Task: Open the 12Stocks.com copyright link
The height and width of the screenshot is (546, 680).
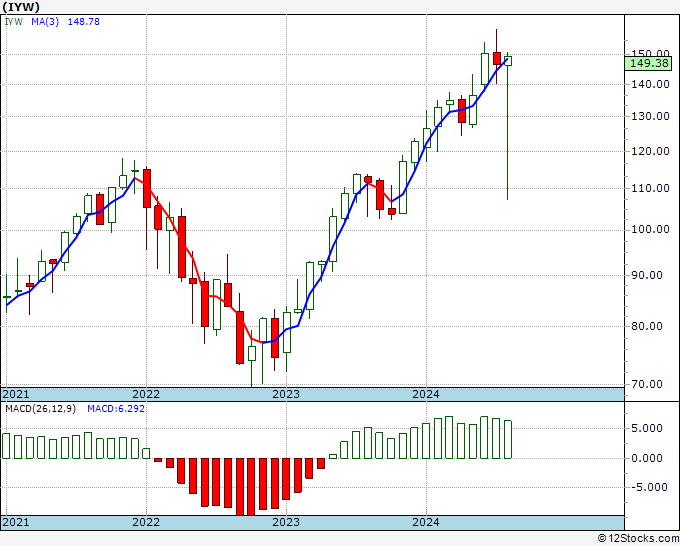Action: (638, 539)
